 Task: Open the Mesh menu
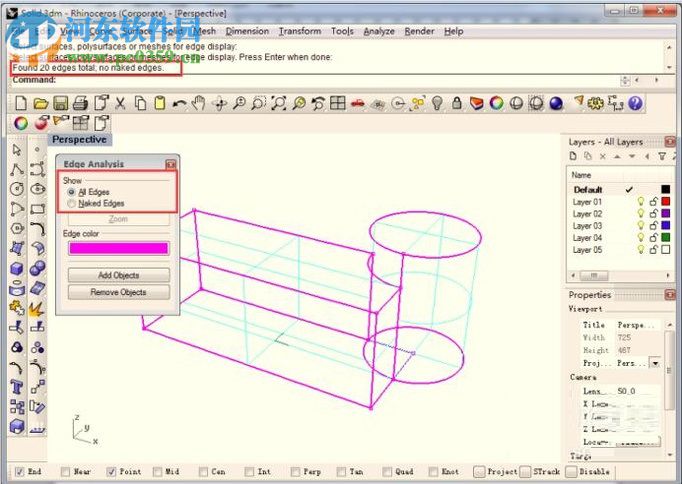click(x=204, y=31)
